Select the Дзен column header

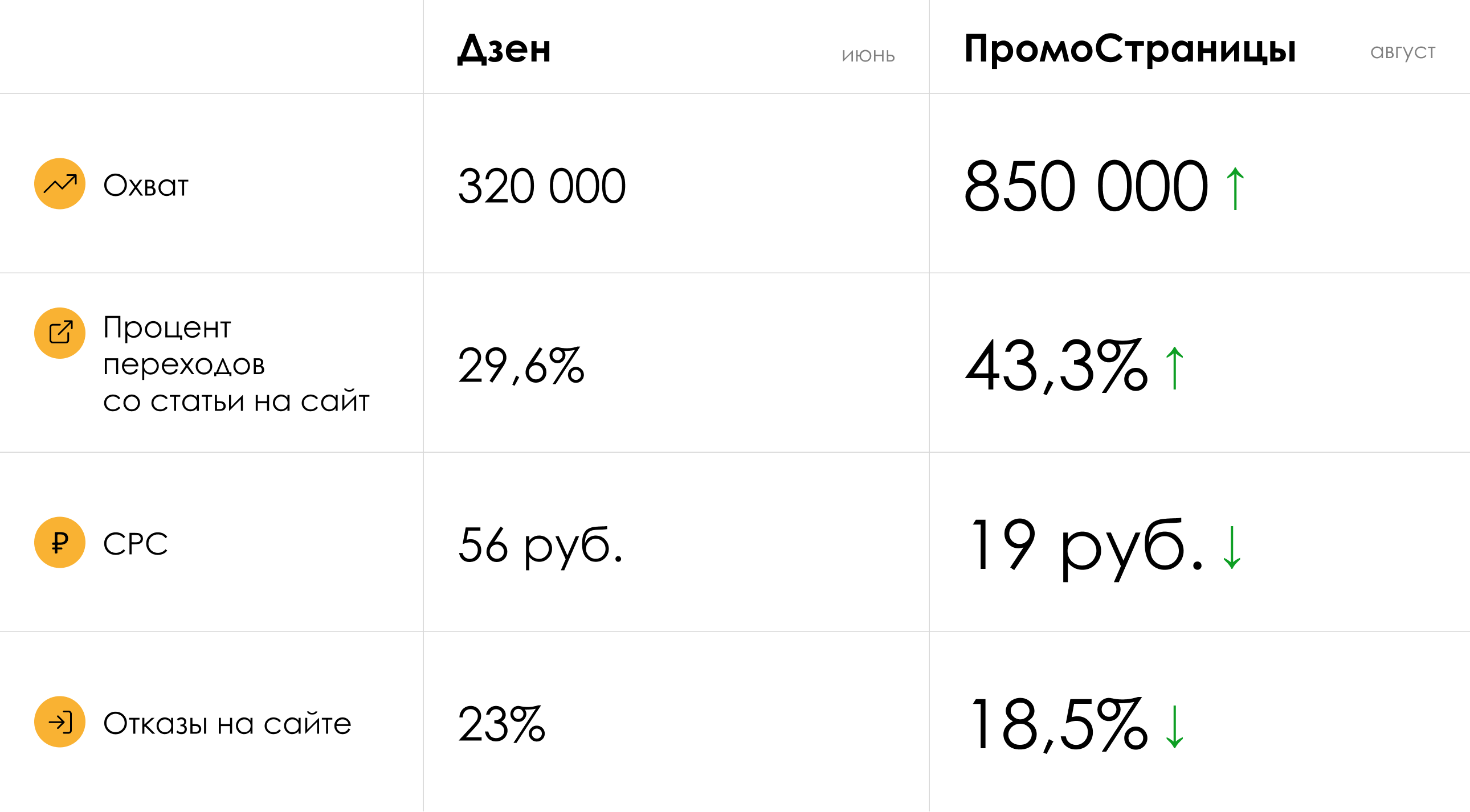tap(504, 49)
